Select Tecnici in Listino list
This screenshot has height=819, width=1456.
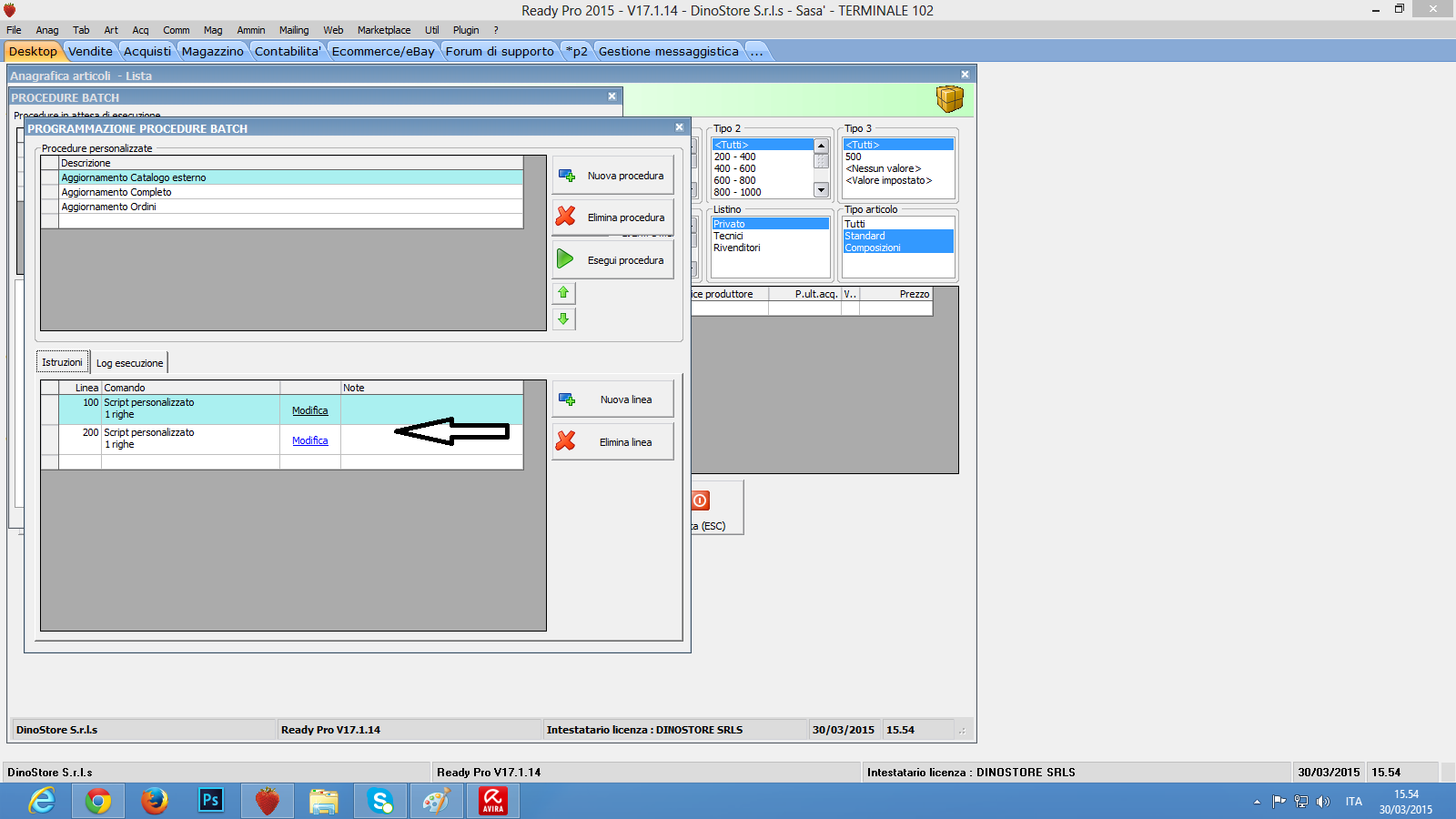click(x=770, y=236)
